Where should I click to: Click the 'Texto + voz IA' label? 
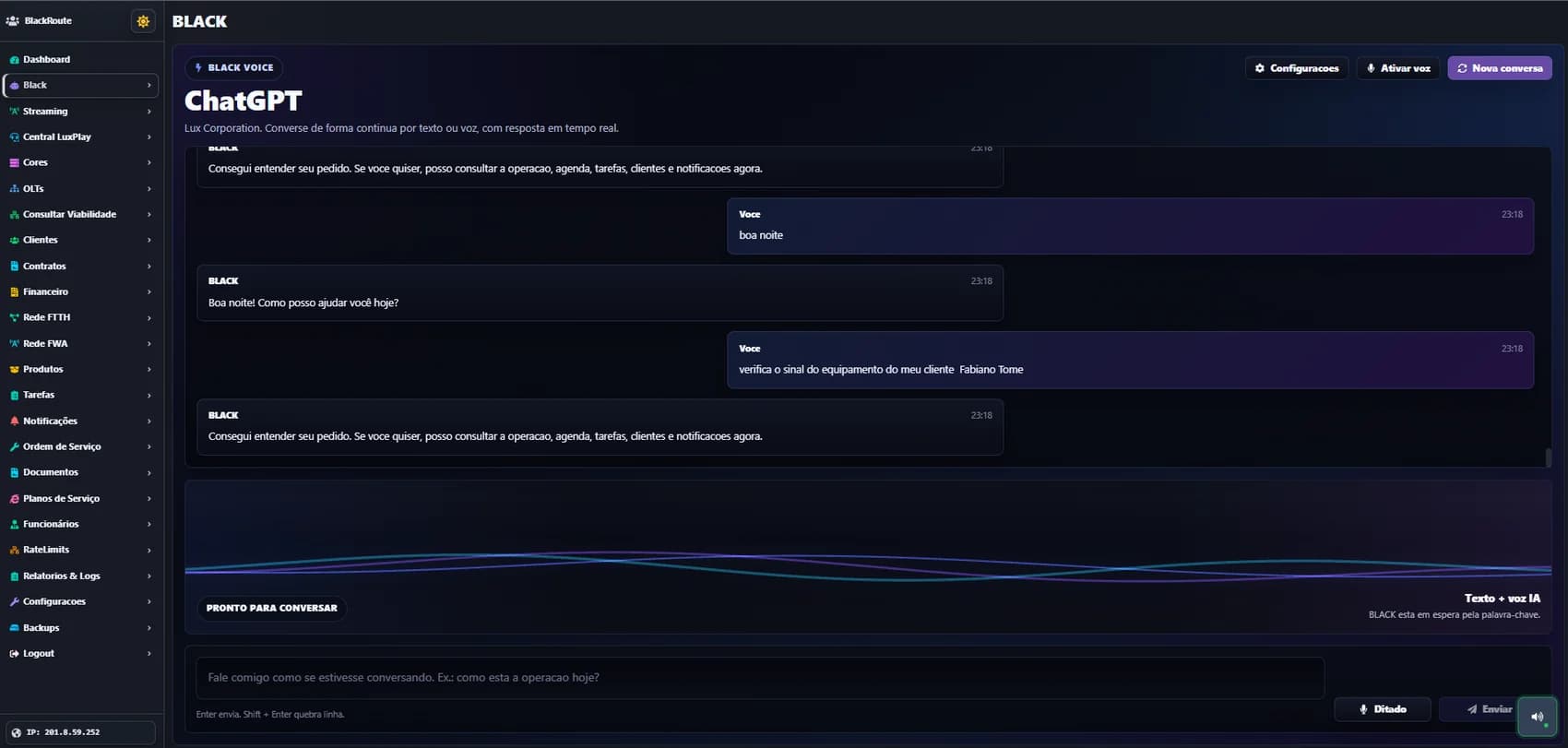pyautogui.click(x=1503, y=599)
